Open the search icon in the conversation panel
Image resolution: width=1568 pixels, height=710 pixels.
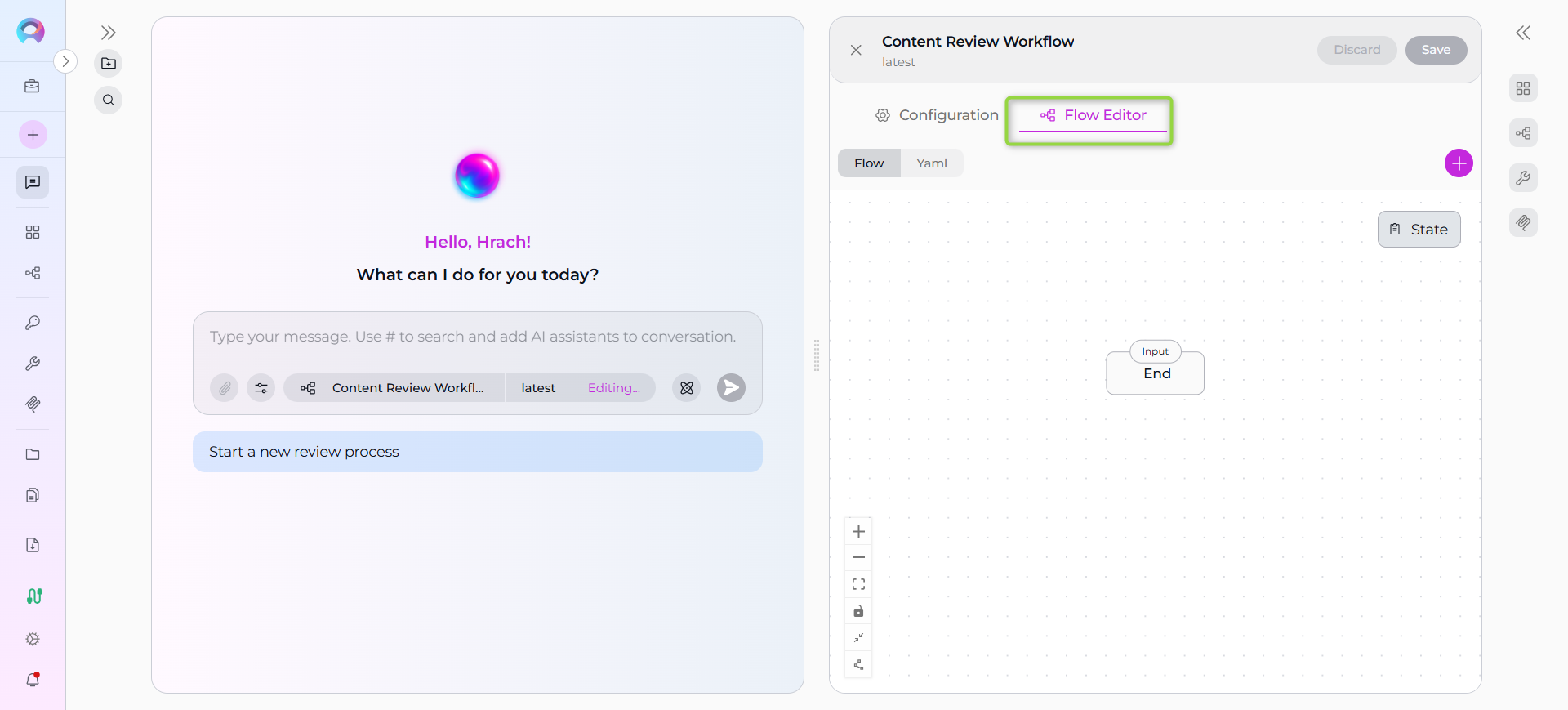click(109, 100)
